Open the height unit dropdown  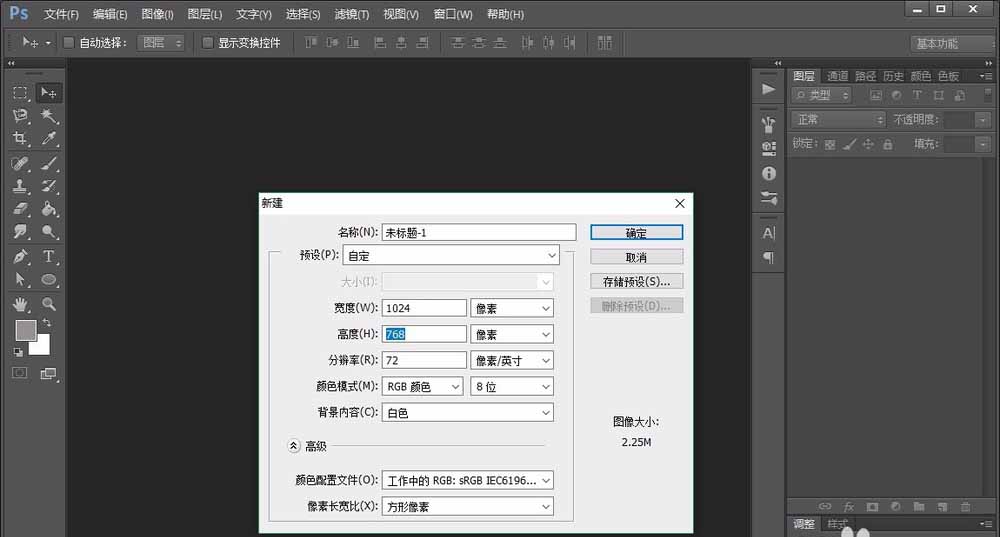(512, 334)
